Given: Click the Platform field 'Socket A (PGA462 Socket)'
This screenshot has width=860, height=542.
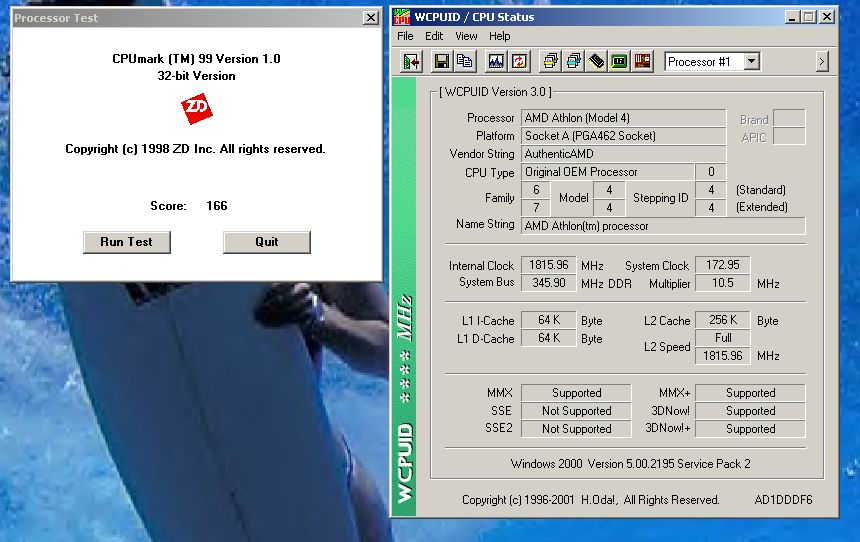Looking at the screenshot, I should tap(624, 136).
